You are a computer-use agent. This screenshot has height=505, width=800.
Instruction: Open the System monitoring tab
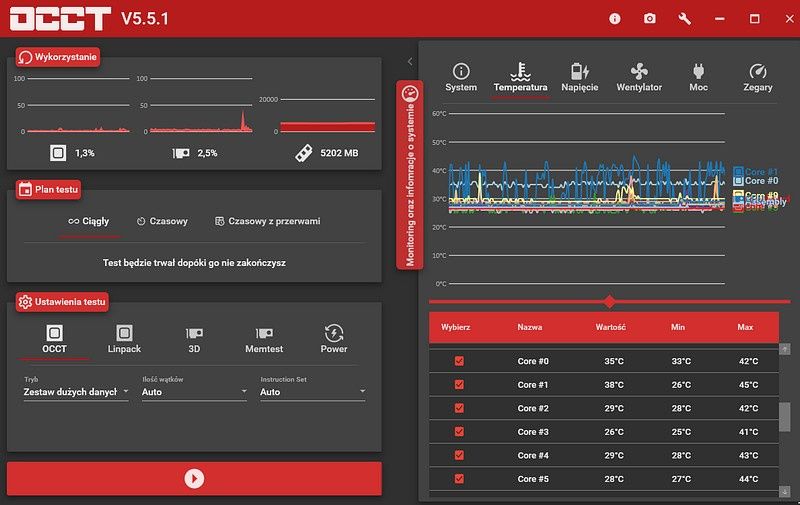coord(461,78)
